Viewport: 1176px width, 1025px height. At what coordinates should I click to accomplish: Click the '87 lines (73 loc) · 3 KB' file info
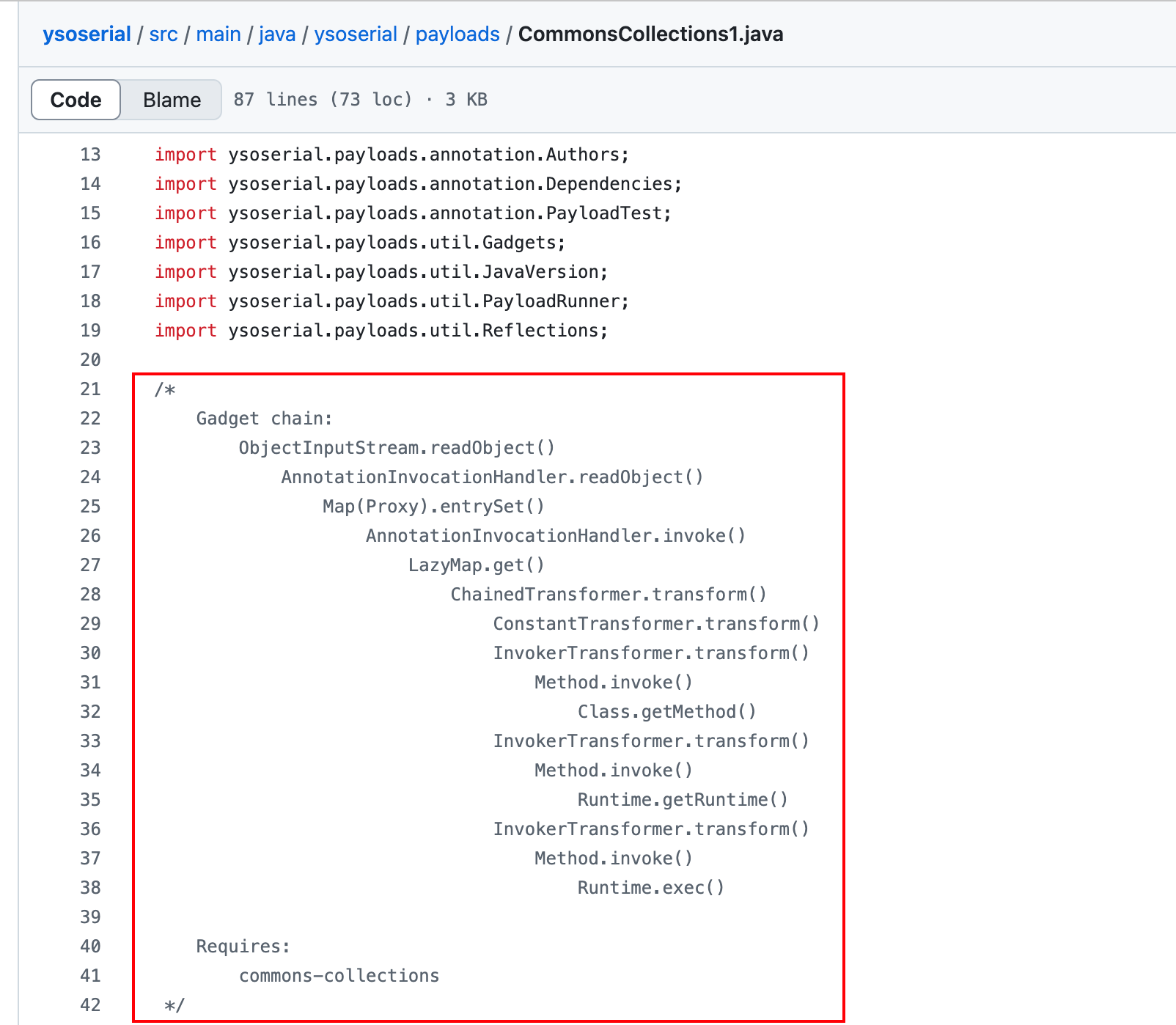point(360,100)
